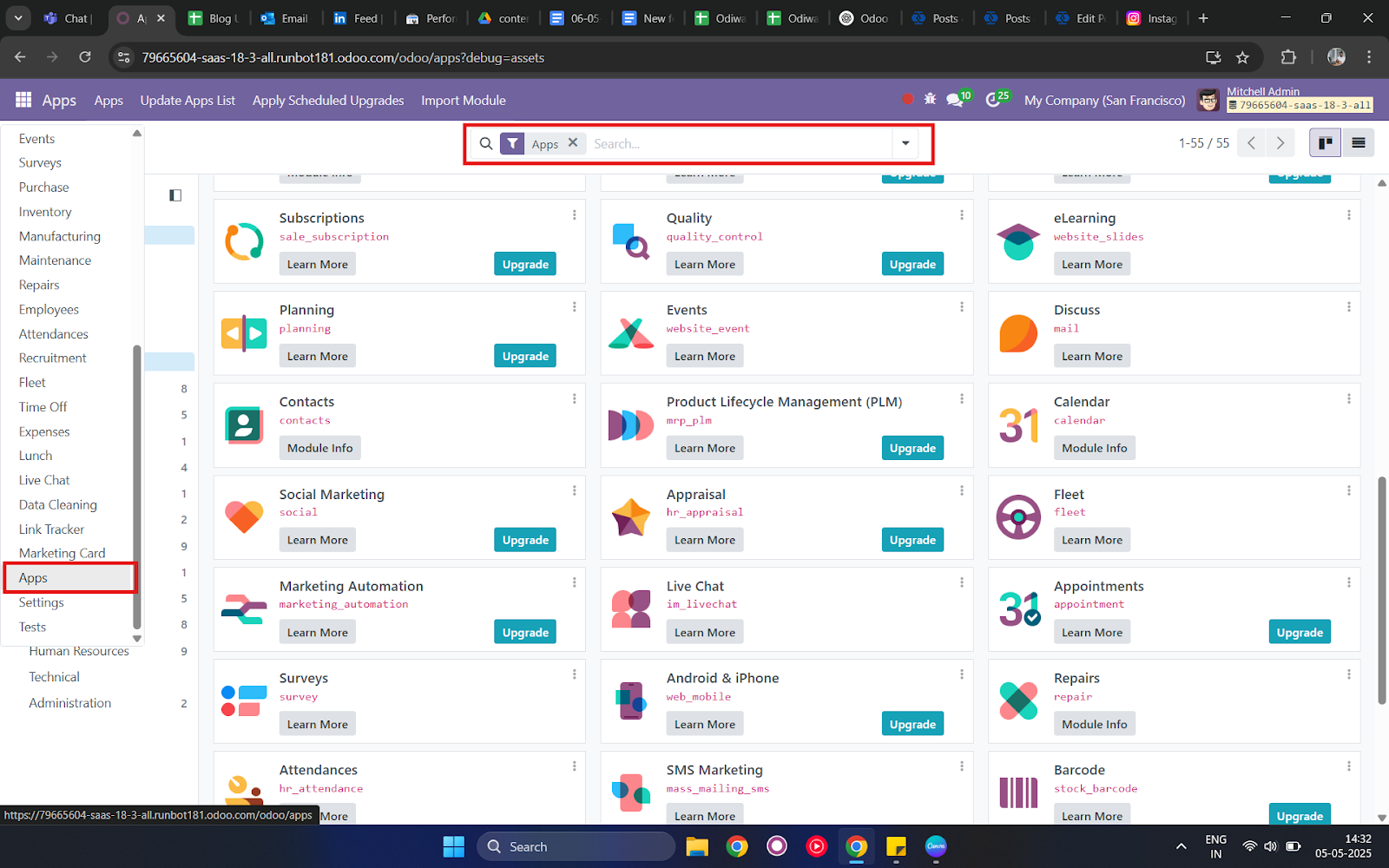Select the Update Apps List menu item

(188, 100)
